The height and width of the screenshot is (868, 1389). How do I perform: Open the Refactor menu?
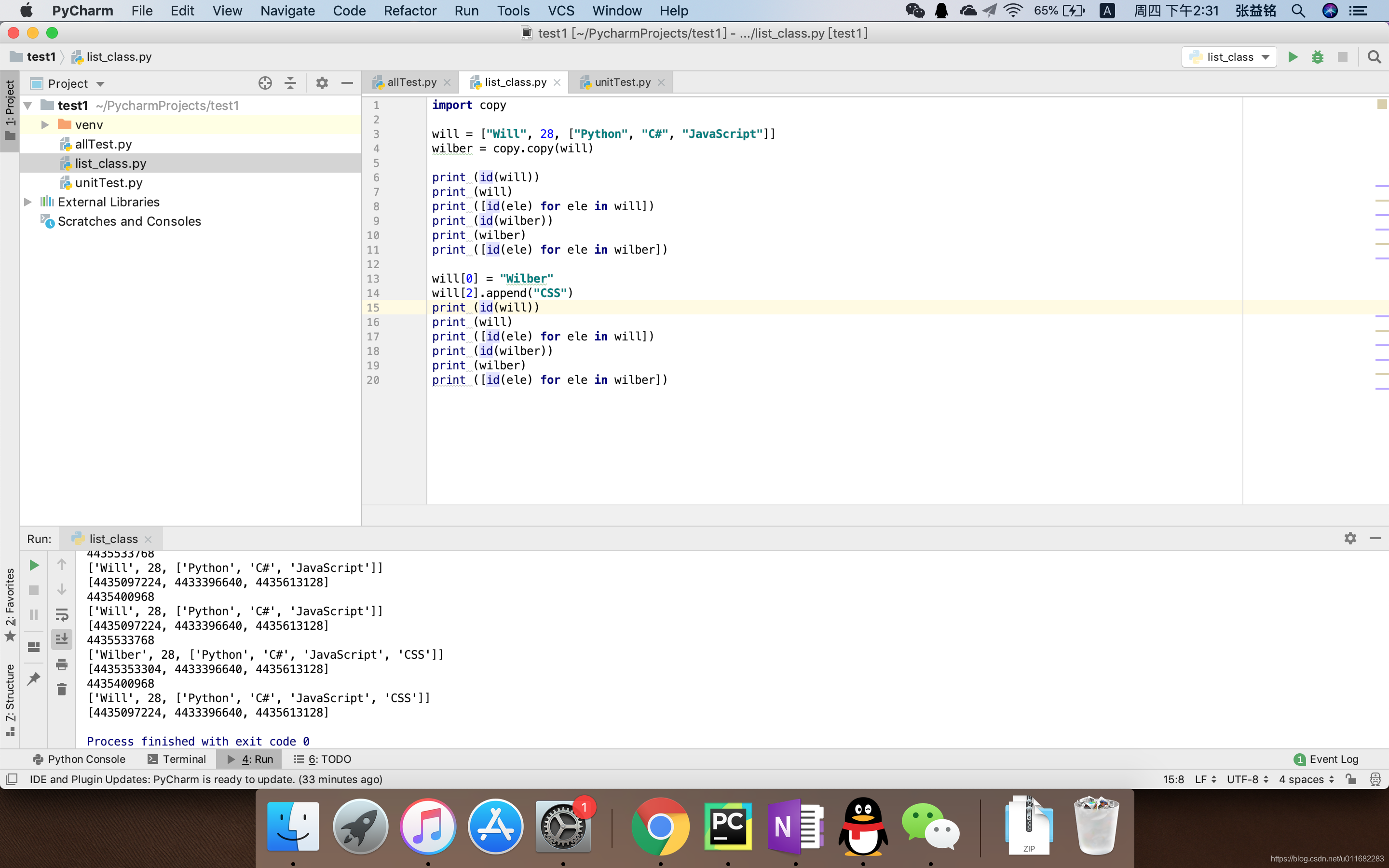[x=410, y=10]
